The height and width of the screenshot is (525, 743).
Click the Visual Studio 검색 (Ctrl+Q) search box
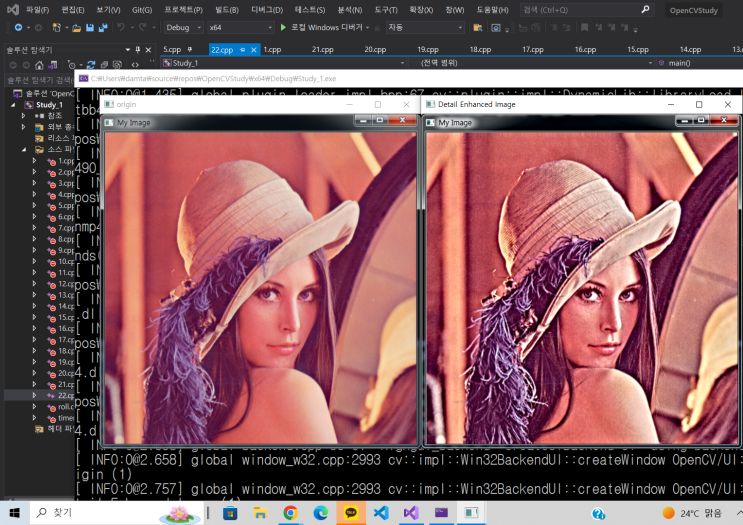point(587,10)
